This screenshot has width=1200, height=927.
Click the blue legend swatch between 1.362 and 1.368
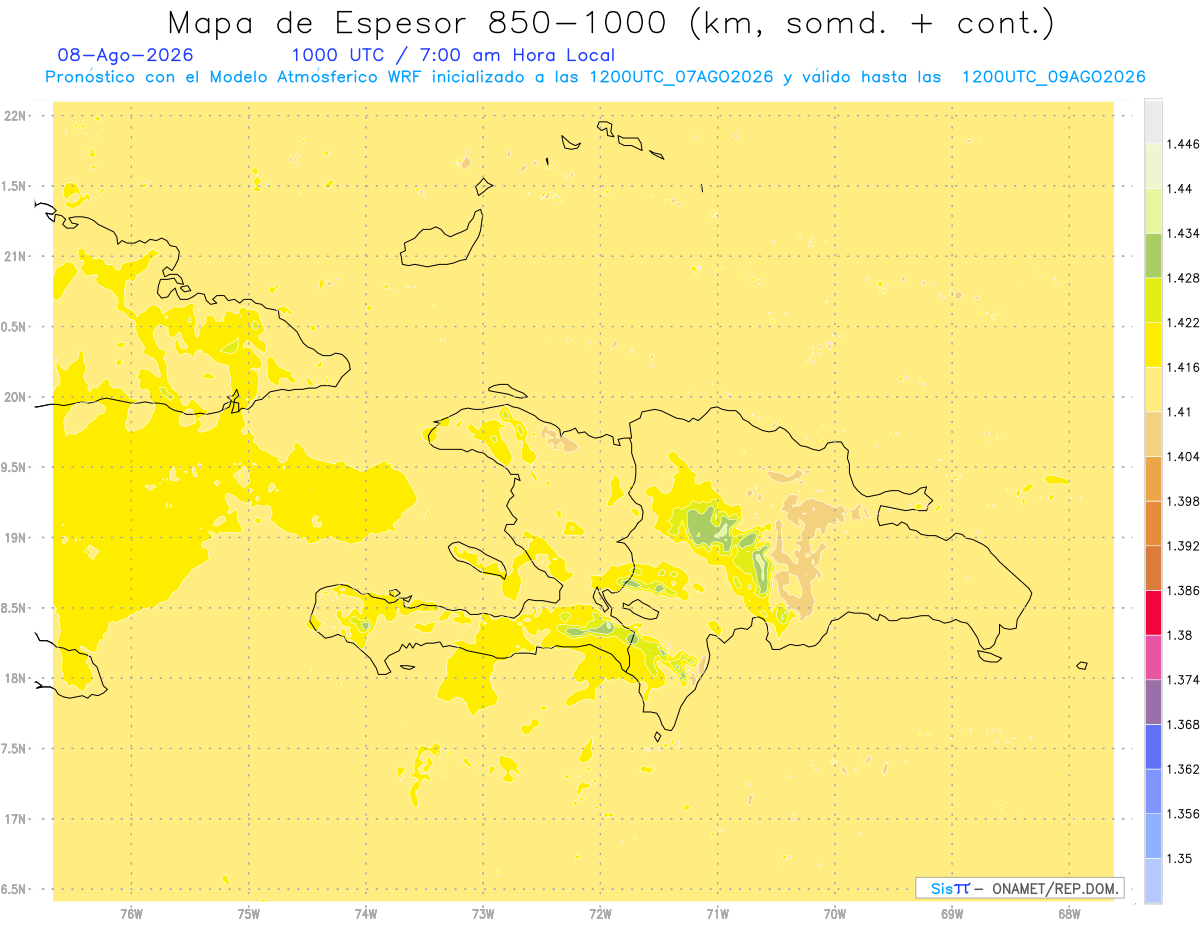[1153, 747]
